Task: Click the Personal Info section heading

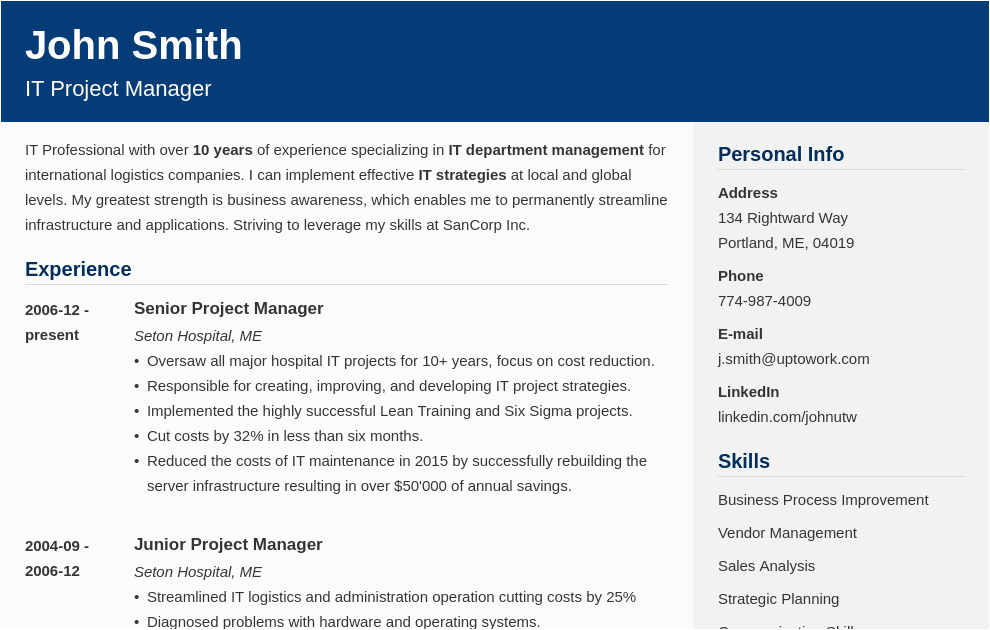Action: [x=781, y=154]
